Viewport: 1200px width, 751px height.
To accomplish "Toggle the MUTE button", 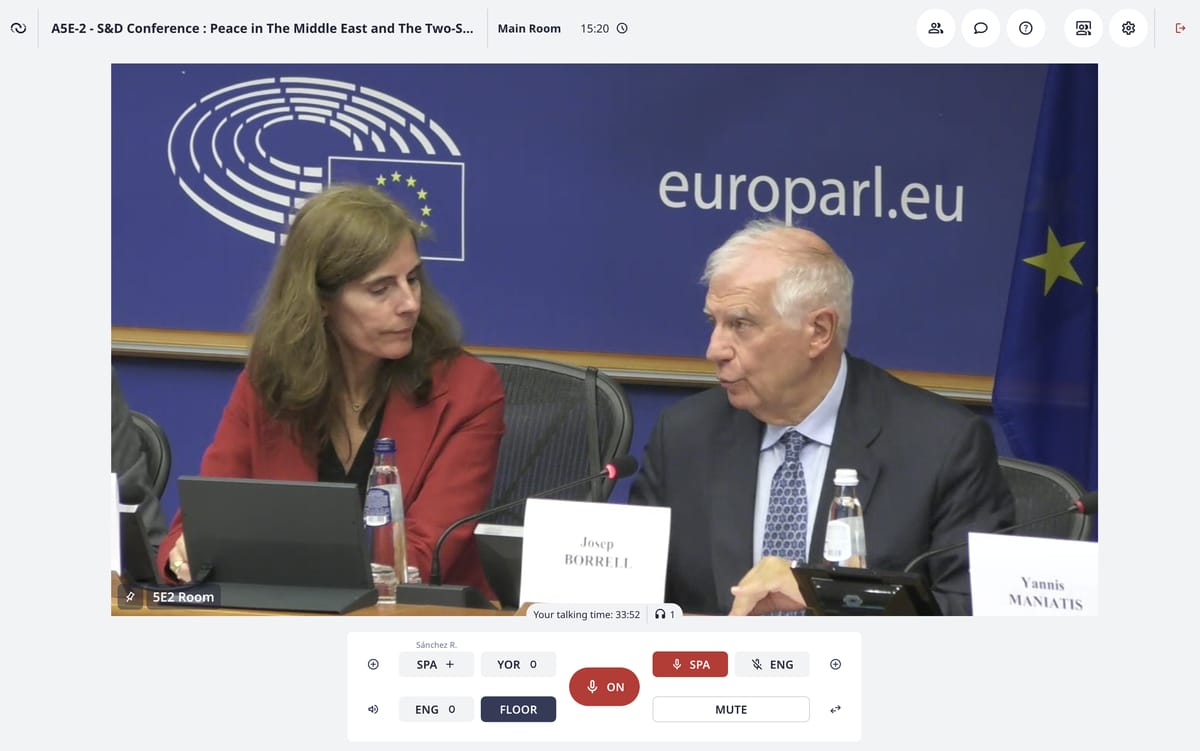I will (x=730, y=709).
